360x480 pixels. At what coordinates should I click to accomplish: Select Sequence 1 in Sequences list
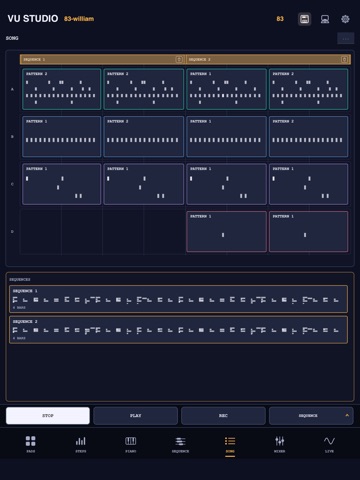click(178, 299)
